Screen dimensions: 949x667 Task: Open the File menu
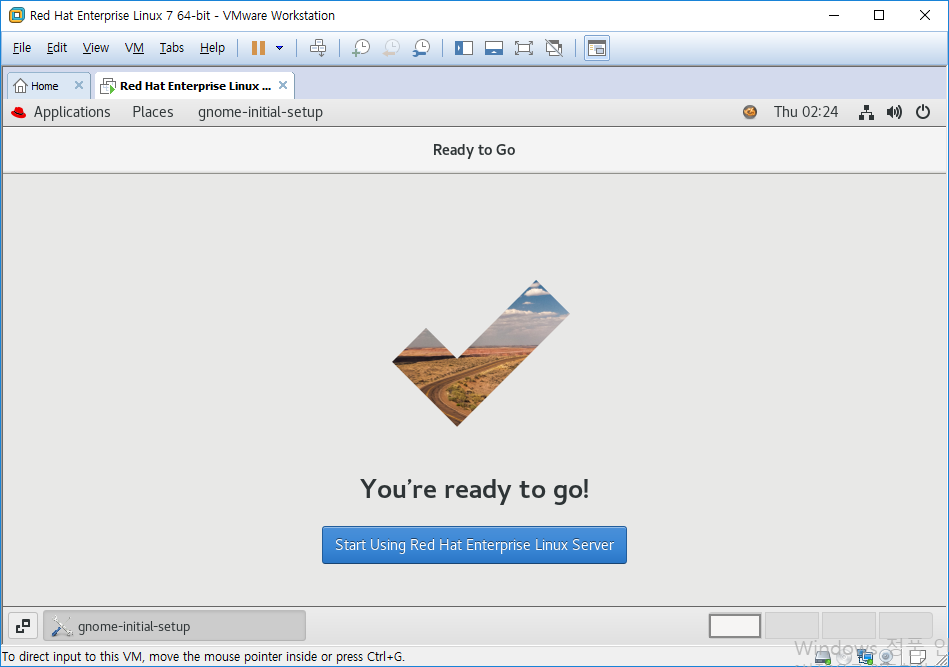click(x=22, y=48)
